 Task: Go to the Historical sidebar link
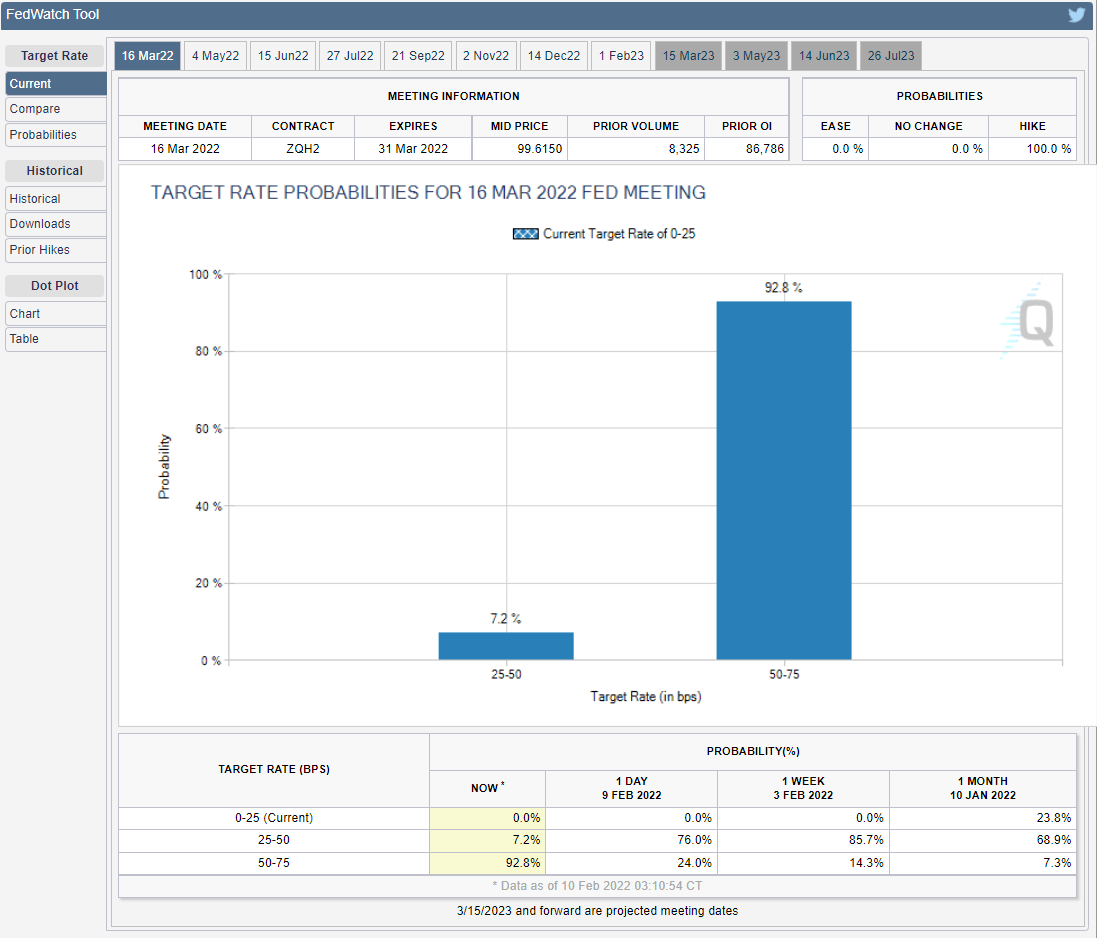click(55, 199)
